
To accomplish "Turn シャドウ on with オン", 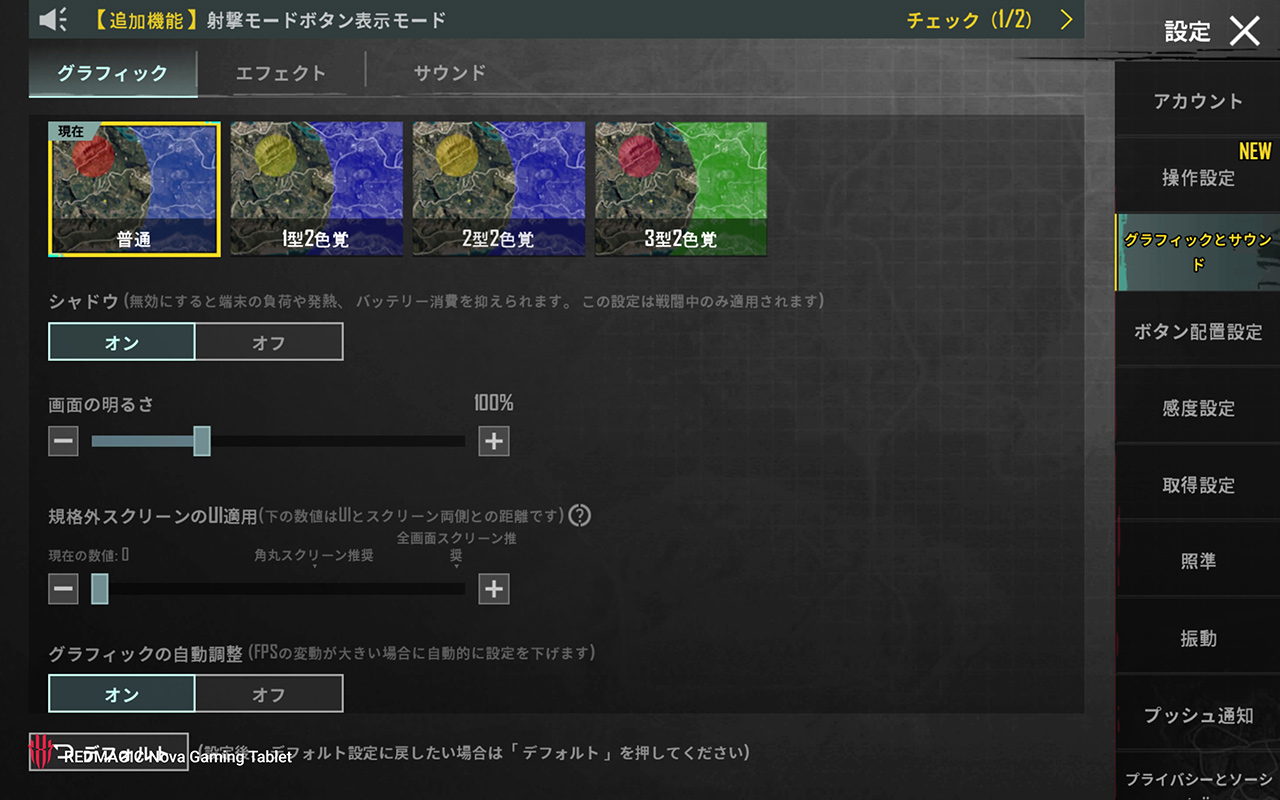I will pos(122,342).
